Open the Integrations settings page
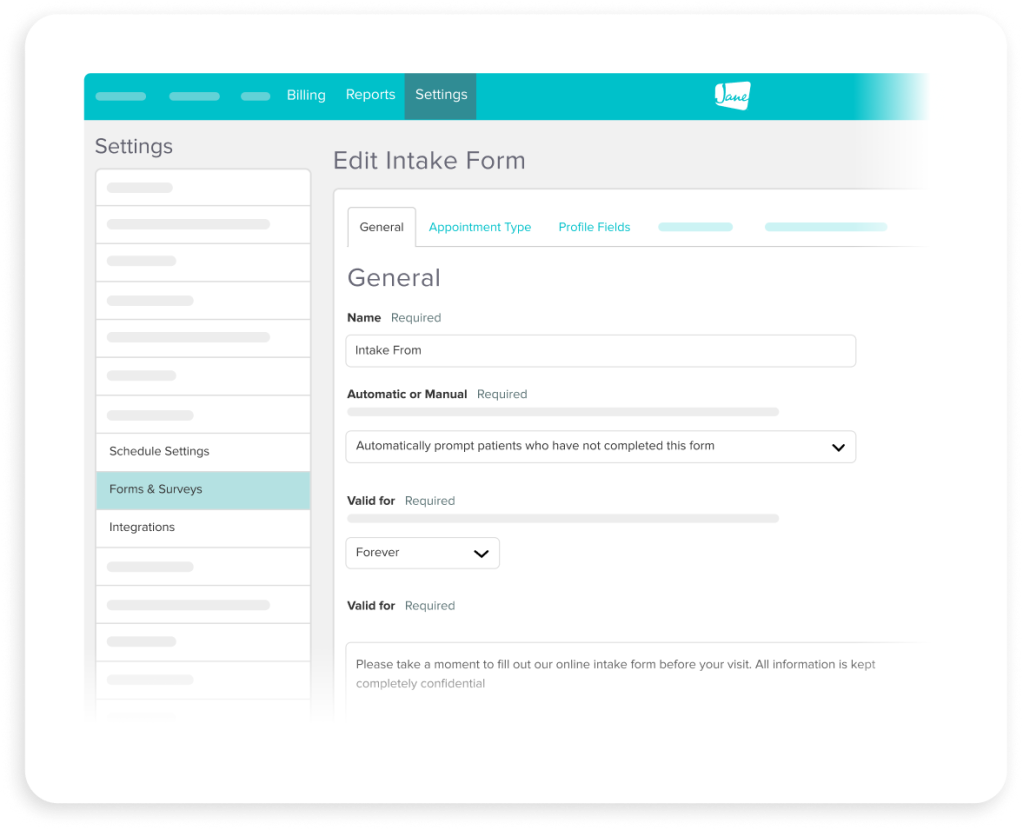 click(141, 527)
